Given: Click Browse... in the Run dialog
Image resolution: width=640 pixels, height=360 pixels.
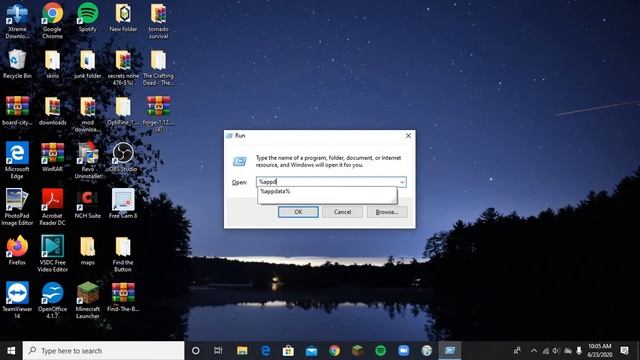Looking at the screenshot, I should click(x=387, y=212).
